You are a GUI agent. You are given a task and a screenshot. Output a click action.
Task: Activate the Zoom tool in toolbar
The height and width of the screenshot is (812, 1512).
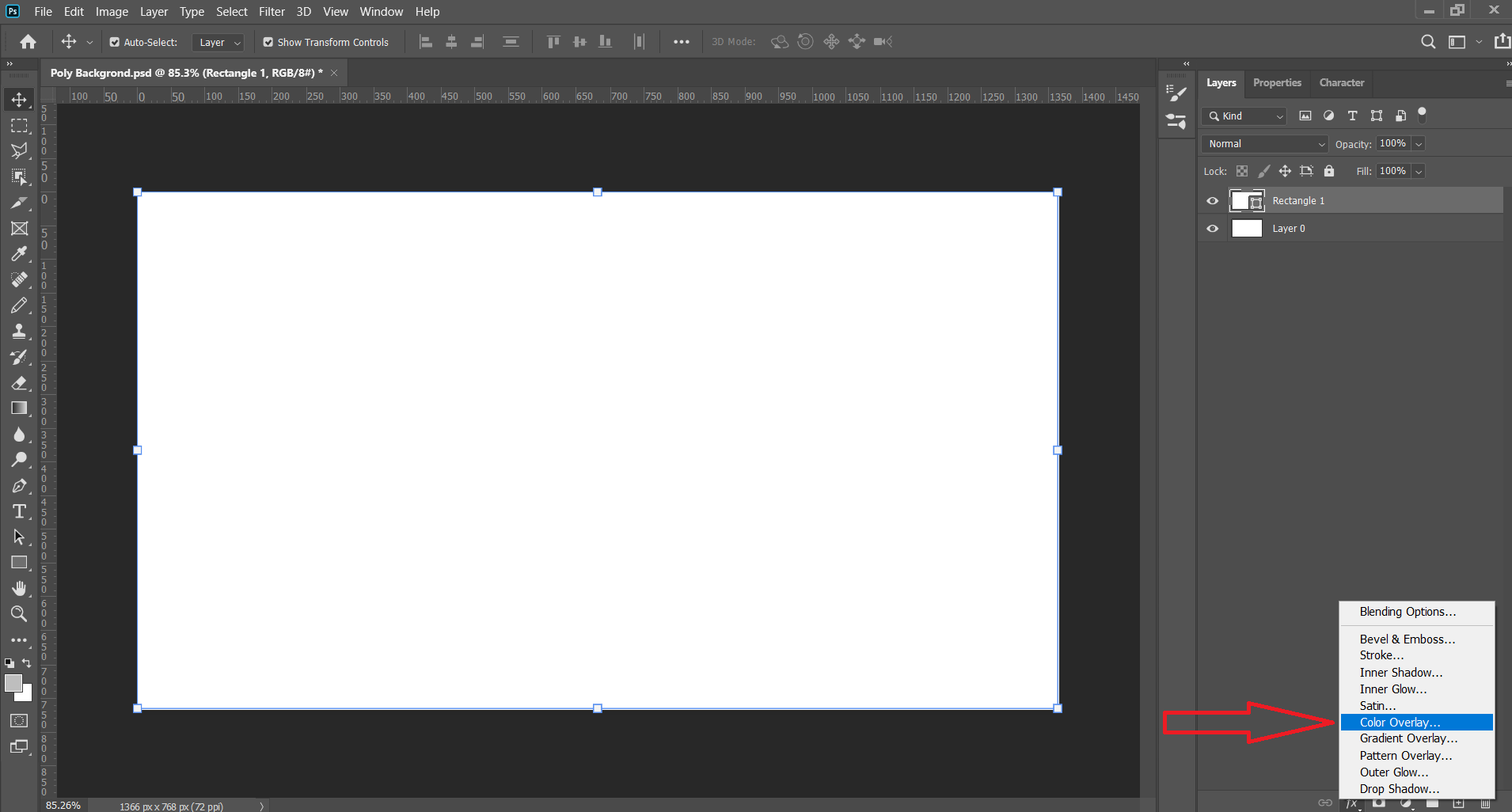pyautogui.click(x=19, y=614)
